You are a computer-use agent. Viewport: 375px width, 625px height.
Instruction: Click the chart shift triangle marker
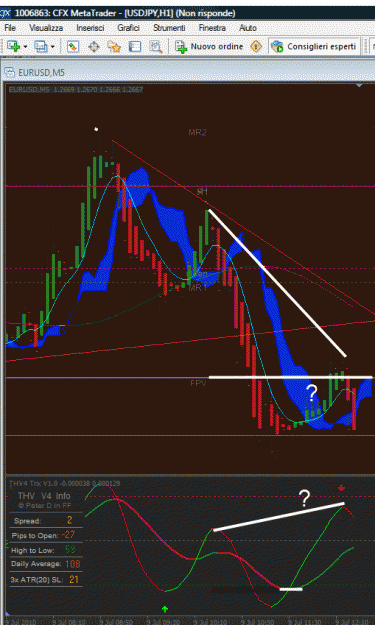pos(359,85)
